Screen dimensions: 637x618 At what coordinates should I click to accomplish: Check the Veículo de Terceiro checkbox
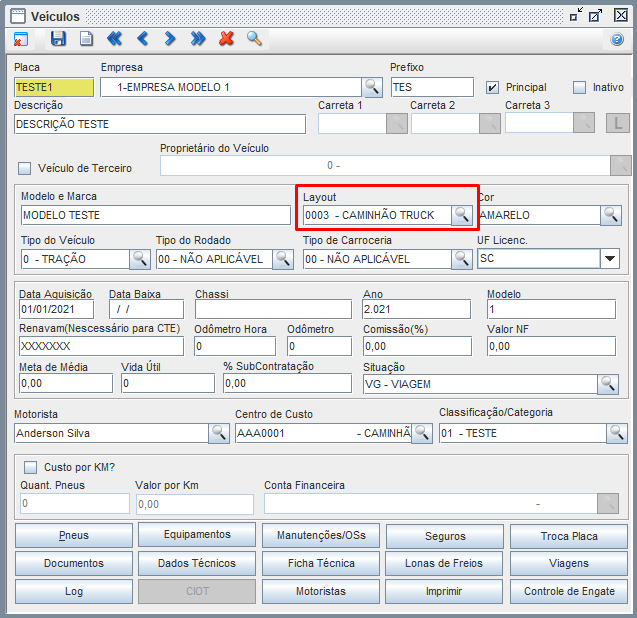coord(26,168)
